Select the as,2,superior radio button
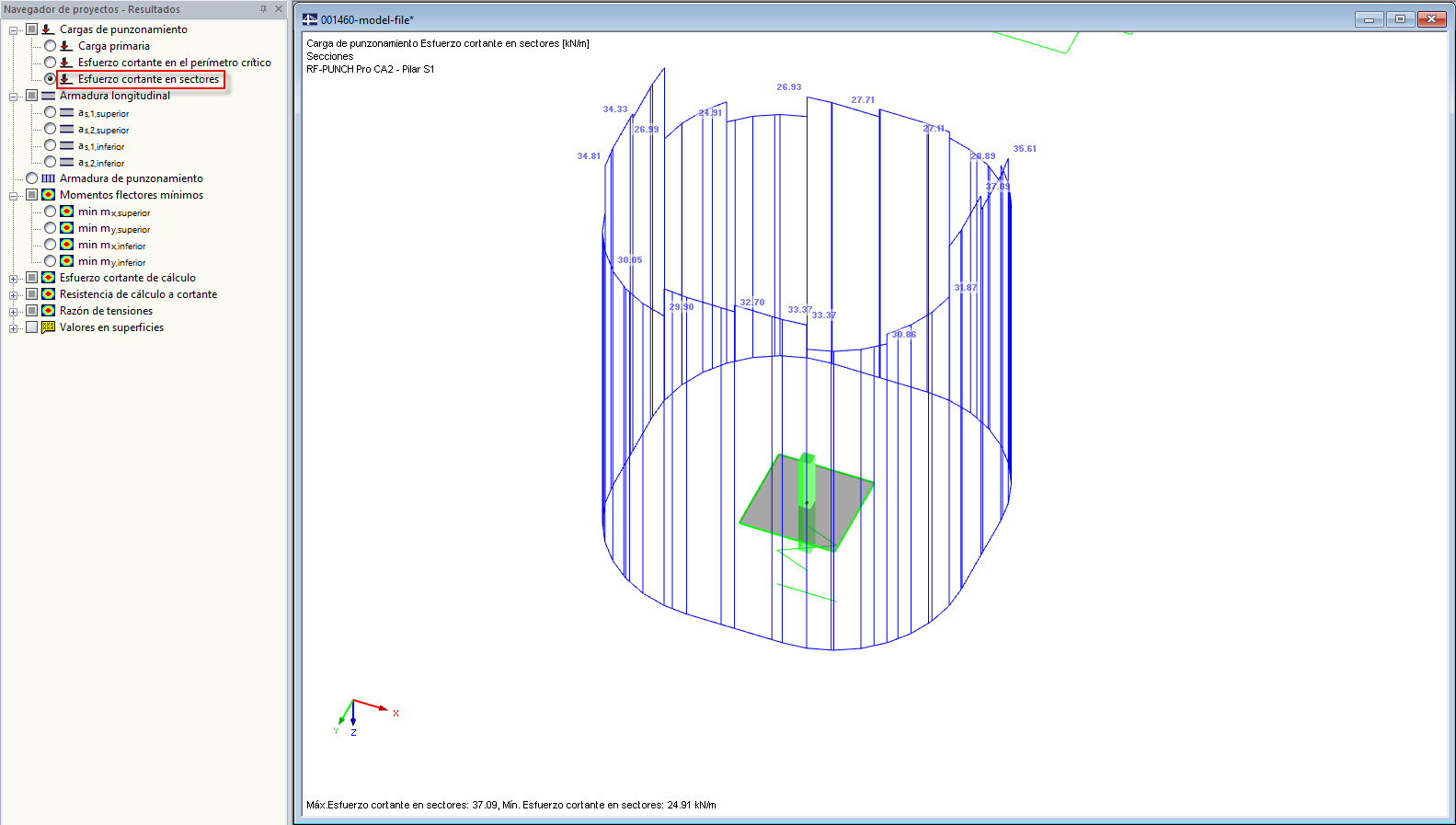Screen dimensions: 1456x825 [50, 129]
